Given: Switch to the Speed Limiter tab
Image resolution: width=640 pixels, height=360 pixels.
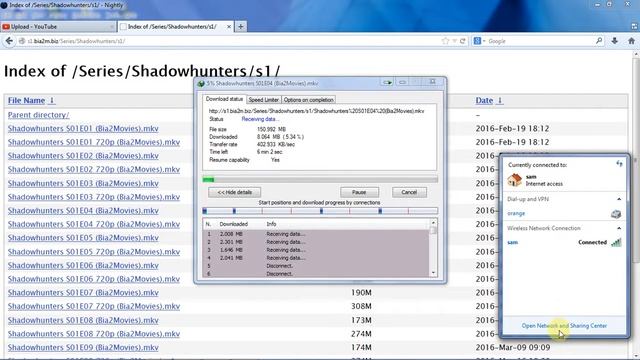Looking at the screenshot, I should pos(263,100).
